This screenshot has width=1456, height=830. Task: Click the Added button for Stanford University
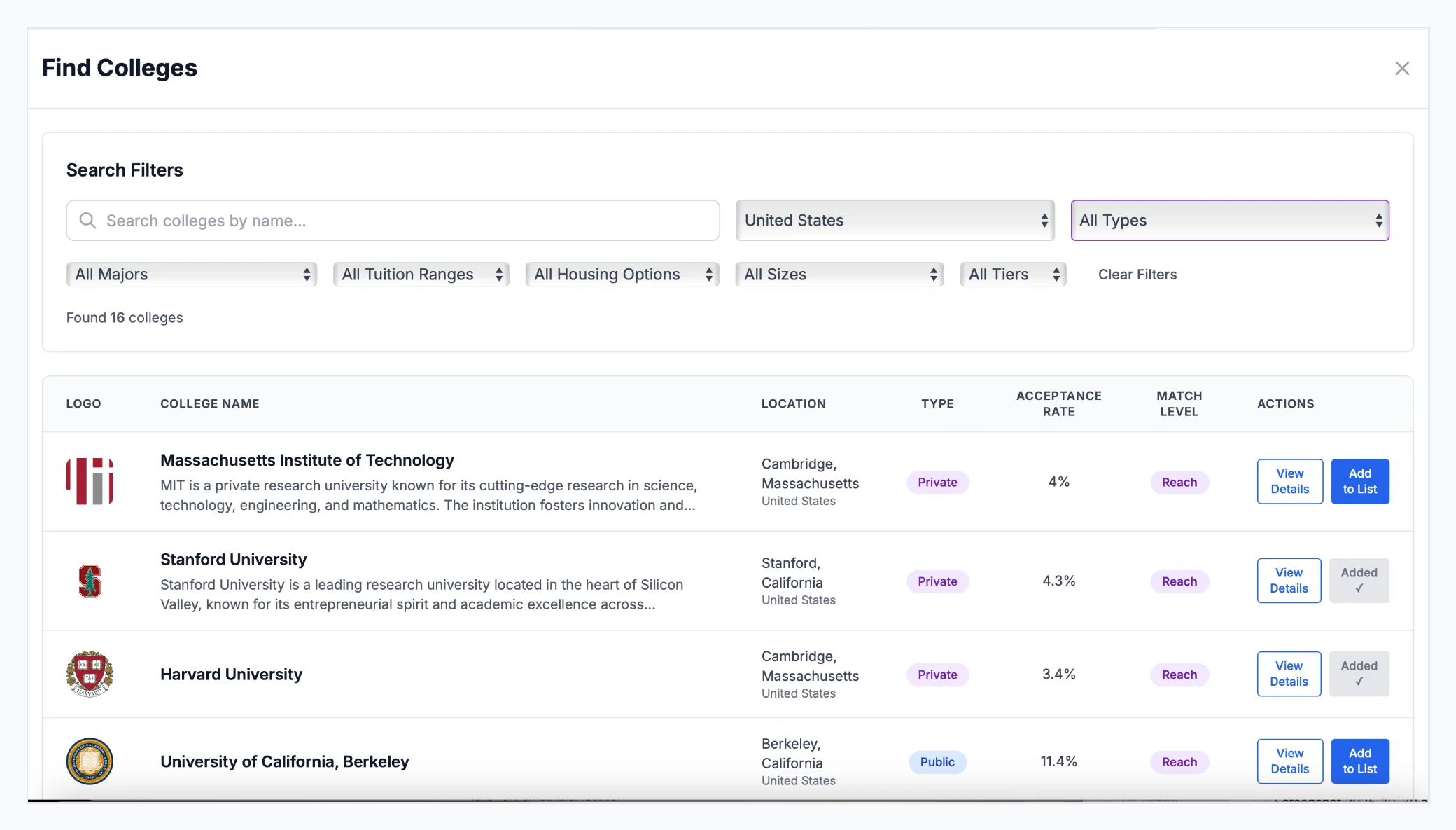coord(1359,581)
